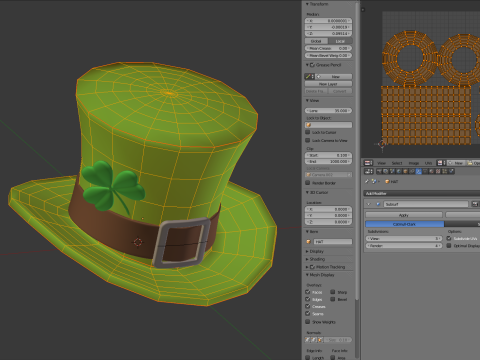Click the Local orientation button
Screen dimensions: 480x360
pos(340,41)
